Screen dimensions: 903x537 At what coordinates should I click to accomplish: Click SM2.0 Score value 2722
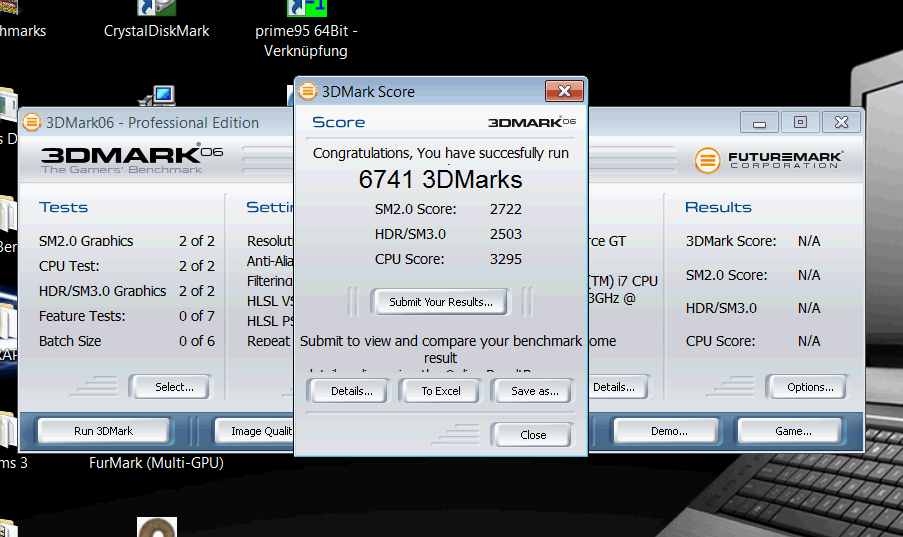coord(506,209)
